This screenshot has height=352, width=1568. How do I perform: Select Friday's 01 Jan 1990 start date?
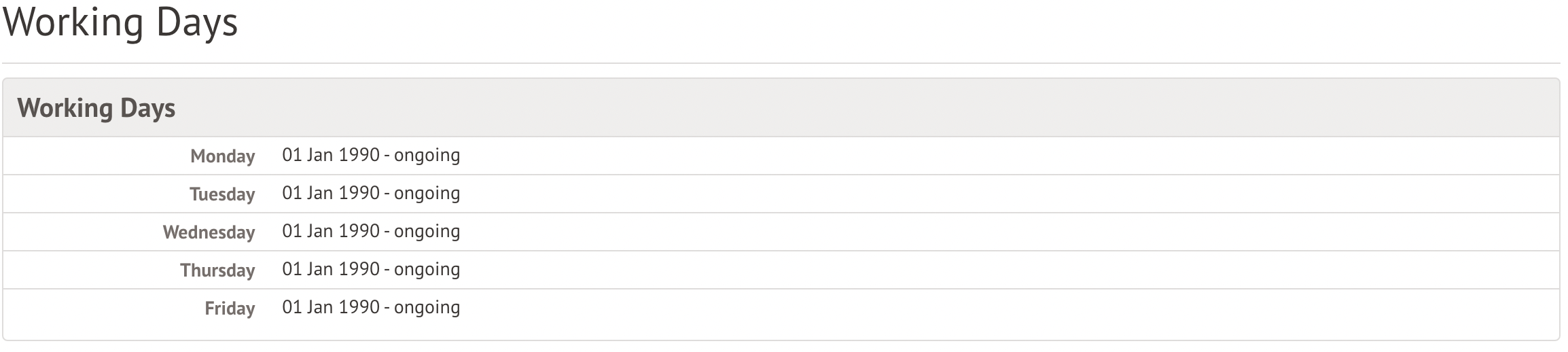click(x=330, y=307)
